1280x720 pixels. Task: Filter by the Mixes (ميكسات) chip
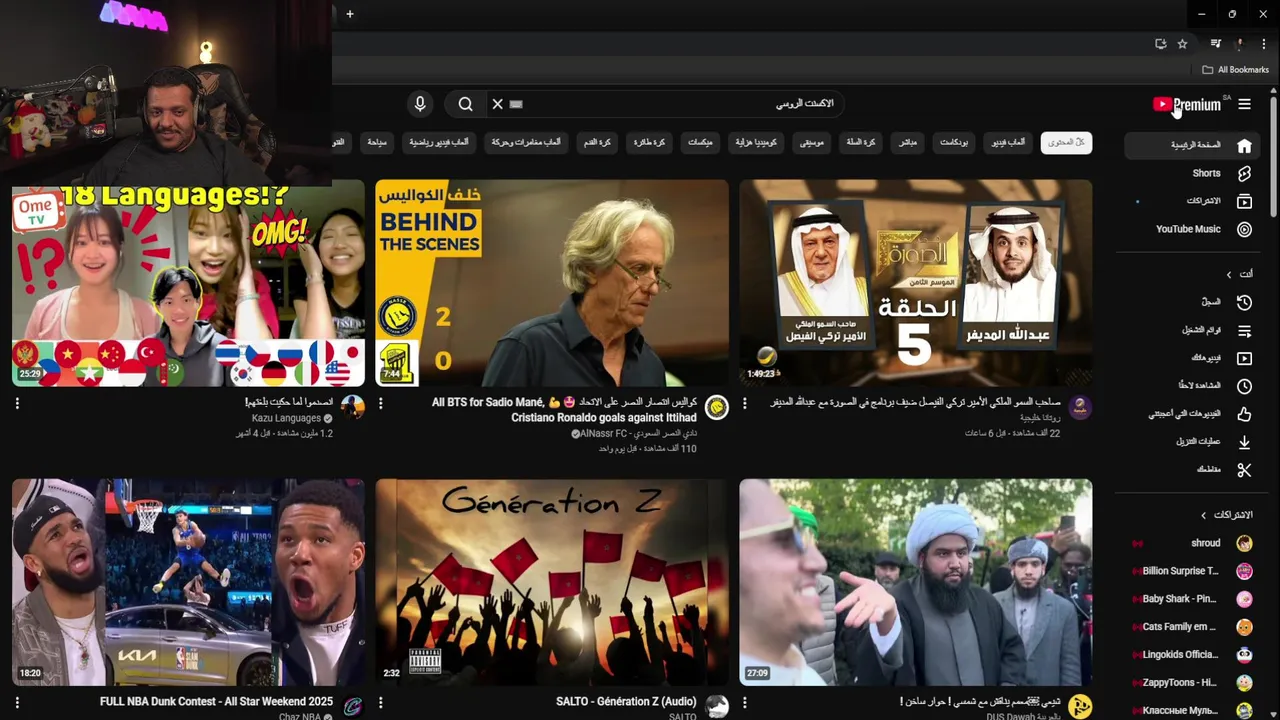coord(700,143)
